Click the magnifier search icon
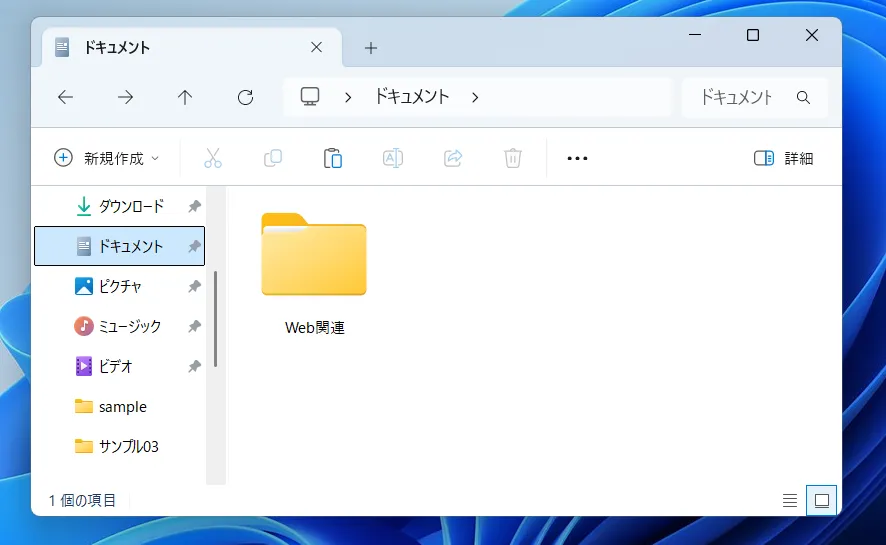Viewport: 886px width, 545px height. (x=804, y=97)
